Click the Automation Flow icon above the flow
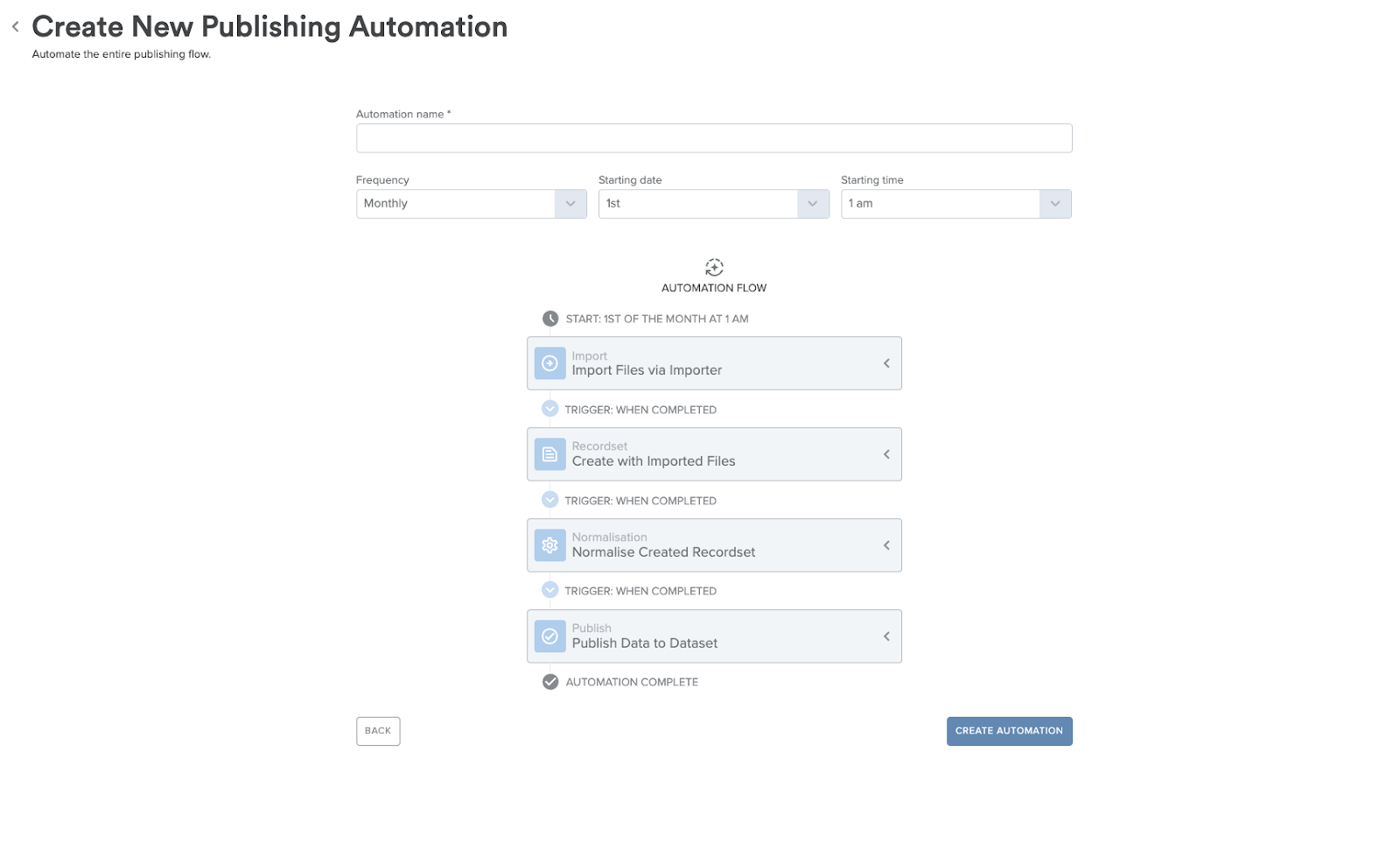This screenshot has height=850, width=1400. click(713, 268)
